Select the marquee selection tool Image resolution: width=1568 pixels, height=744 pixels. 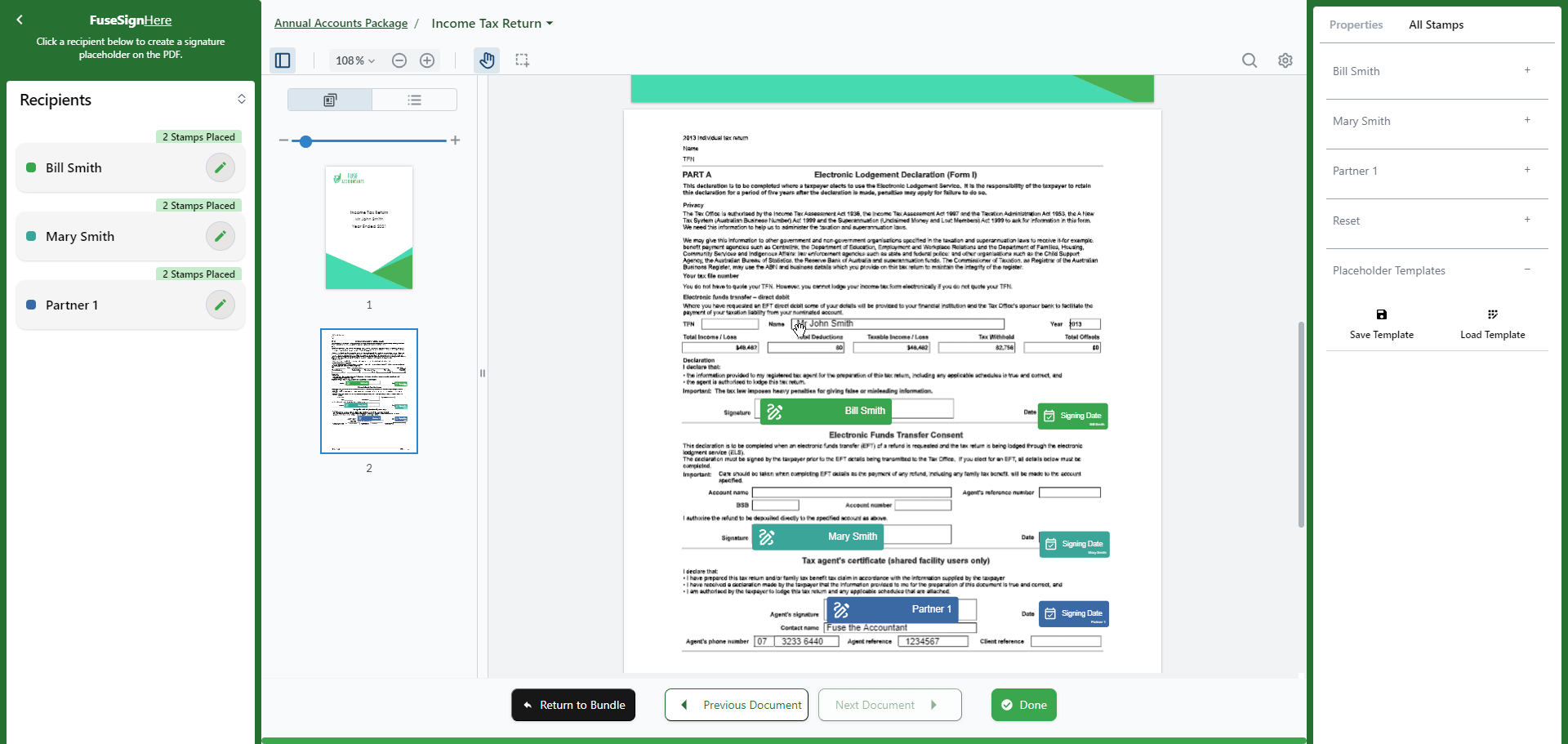pos(523,60)
